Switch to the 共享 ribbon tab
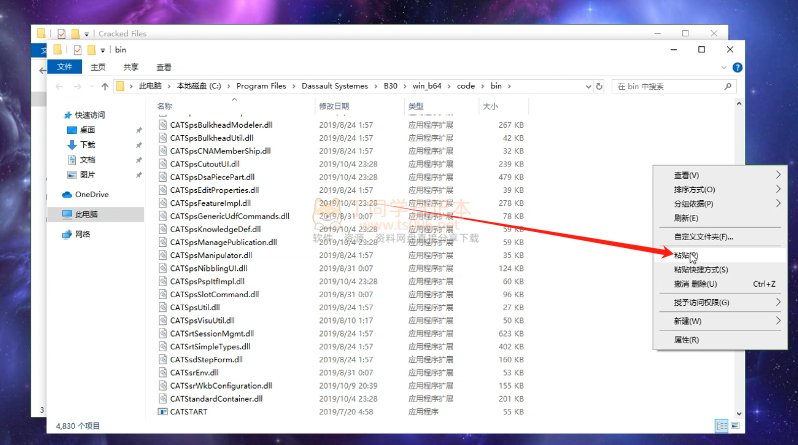This screenshot has width=798, height=445. [131, 67]
